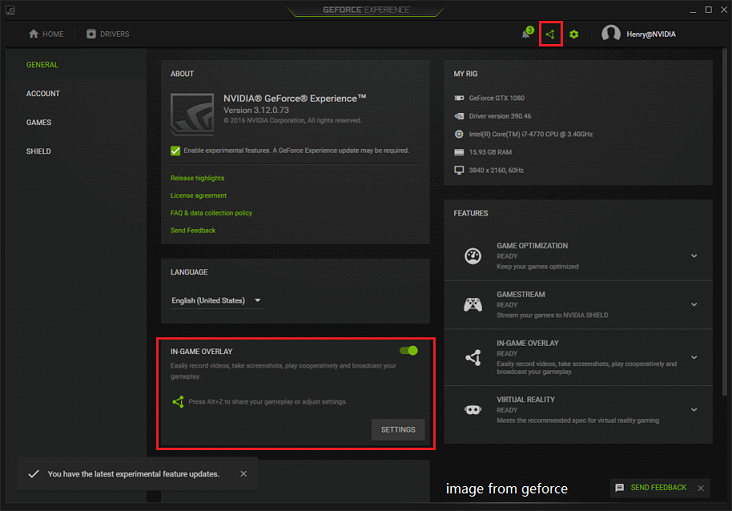The image size is (732, 511).
Task: Switch to the Shield settings tab
Action: click(38, 151)
